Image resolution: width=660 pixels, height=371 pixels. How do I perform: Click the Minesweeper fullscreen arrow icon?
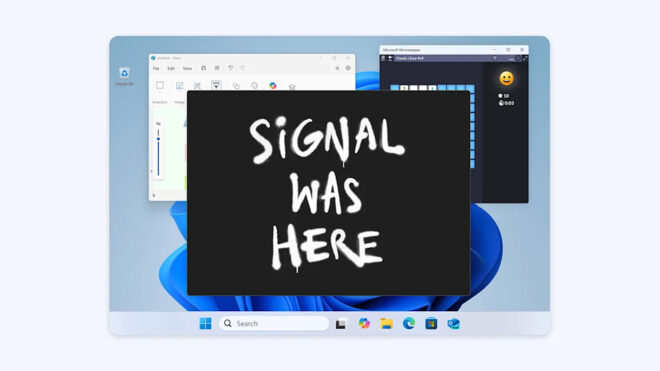[x=525, y=59]
